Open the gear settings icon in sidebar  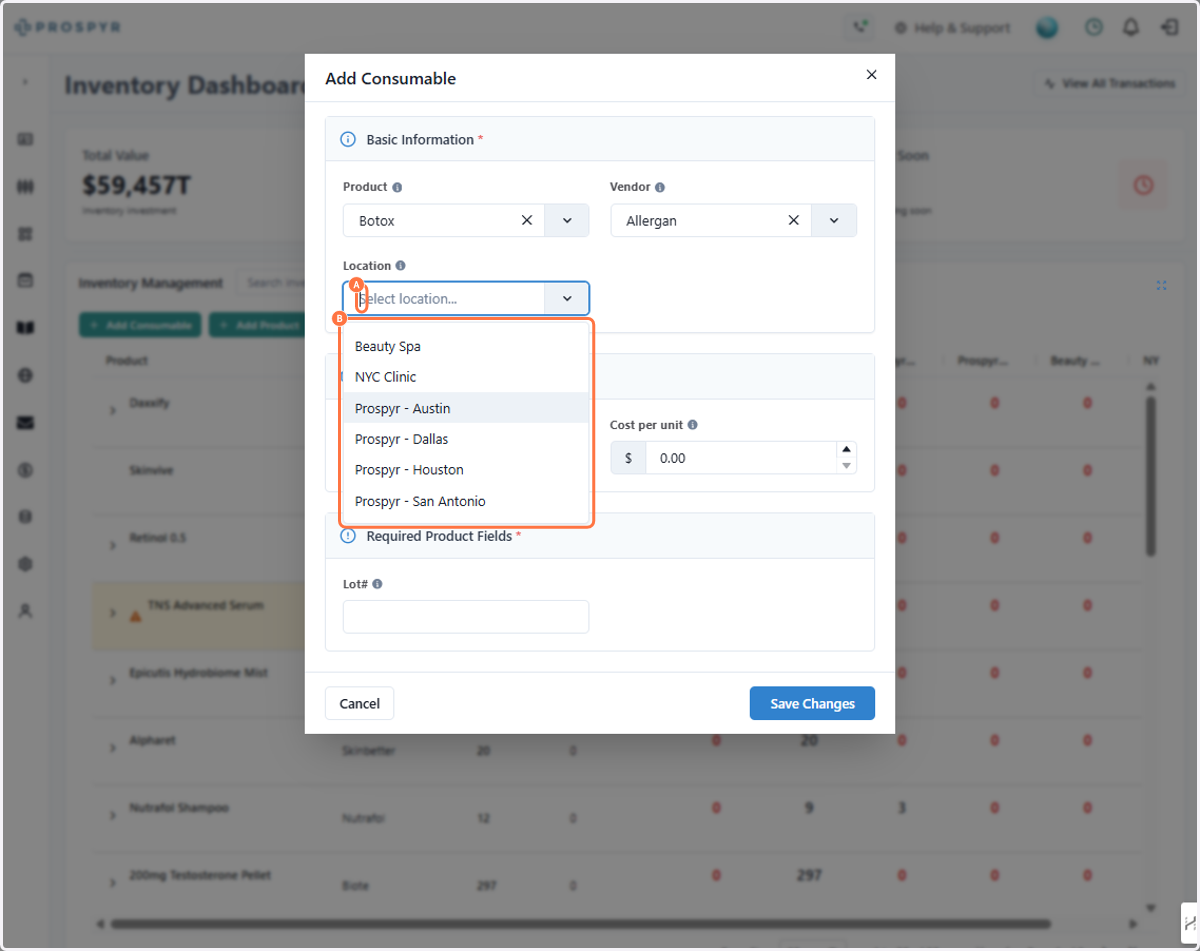point(26,564)
